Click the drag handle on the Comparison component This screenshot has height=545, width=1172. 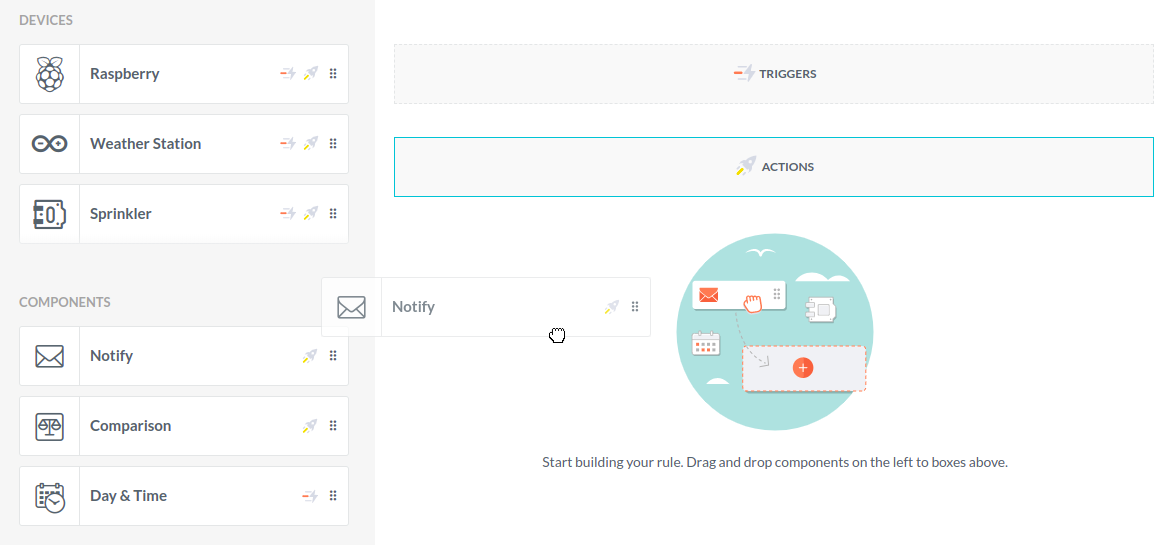(333, 426)
